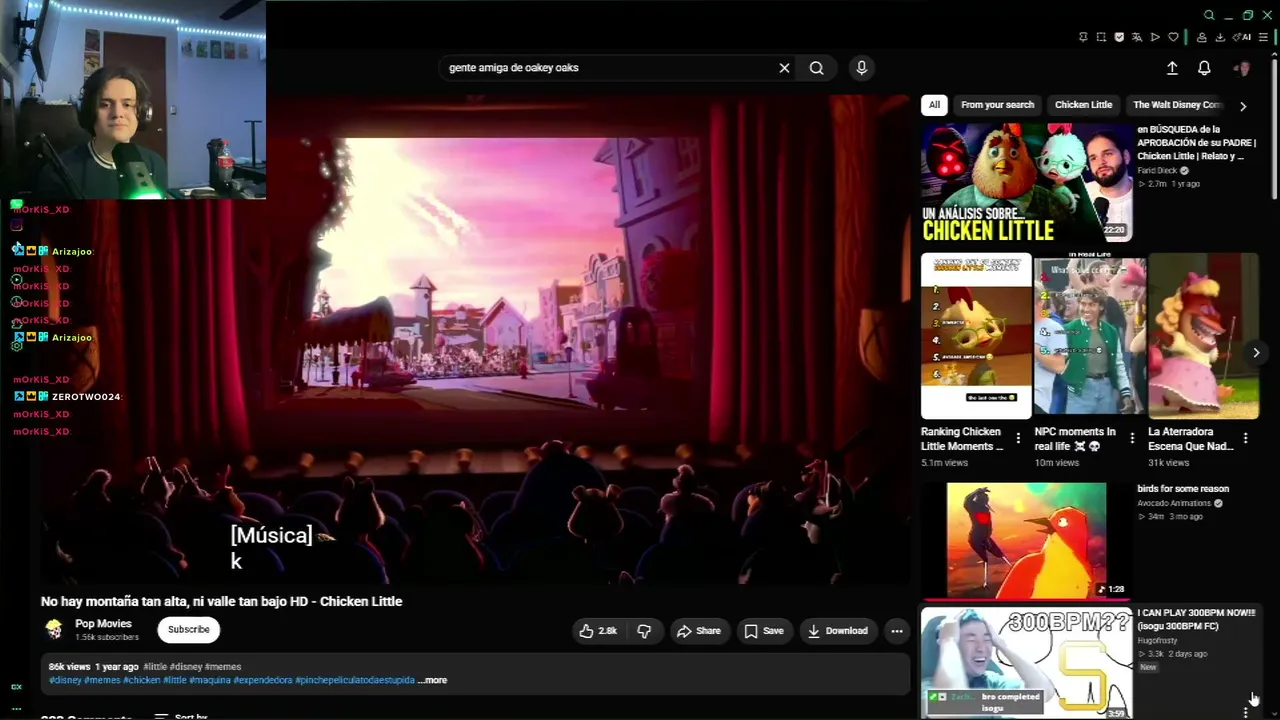
Task: Open Extensions from the sidebar cube icon
Action: coord(16,324)
